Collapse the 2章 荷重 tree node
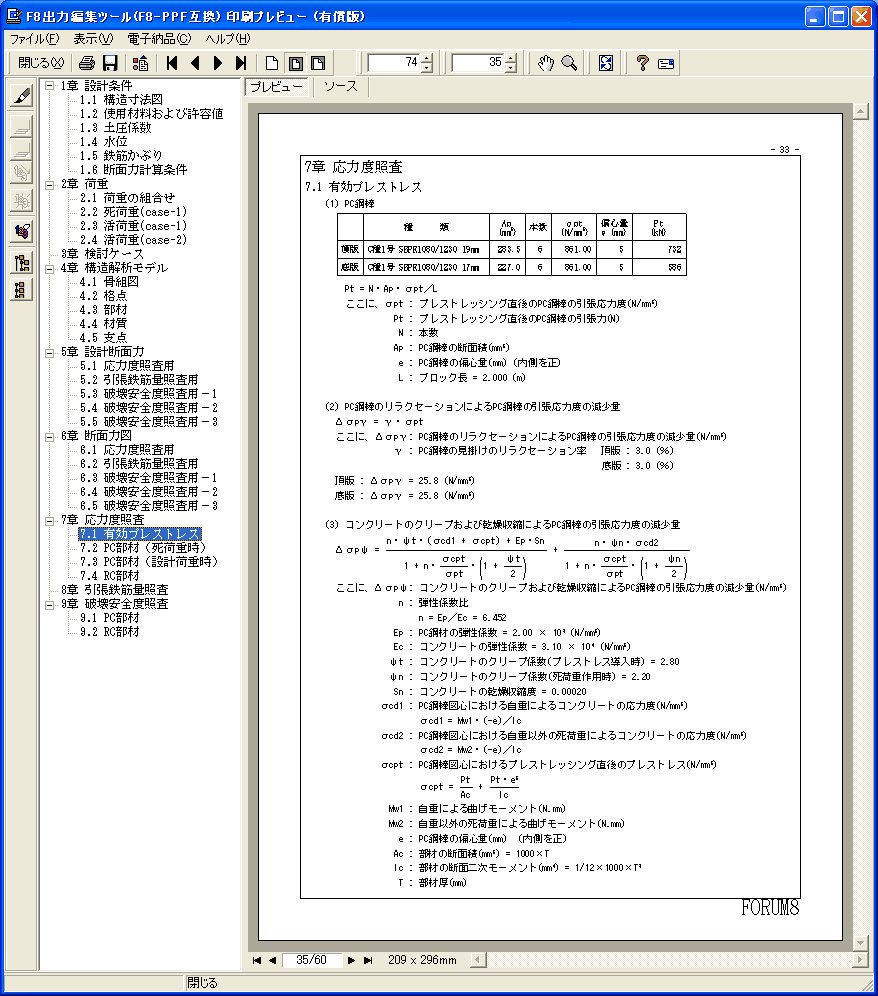The image size is (878, 996). (50, 185)
